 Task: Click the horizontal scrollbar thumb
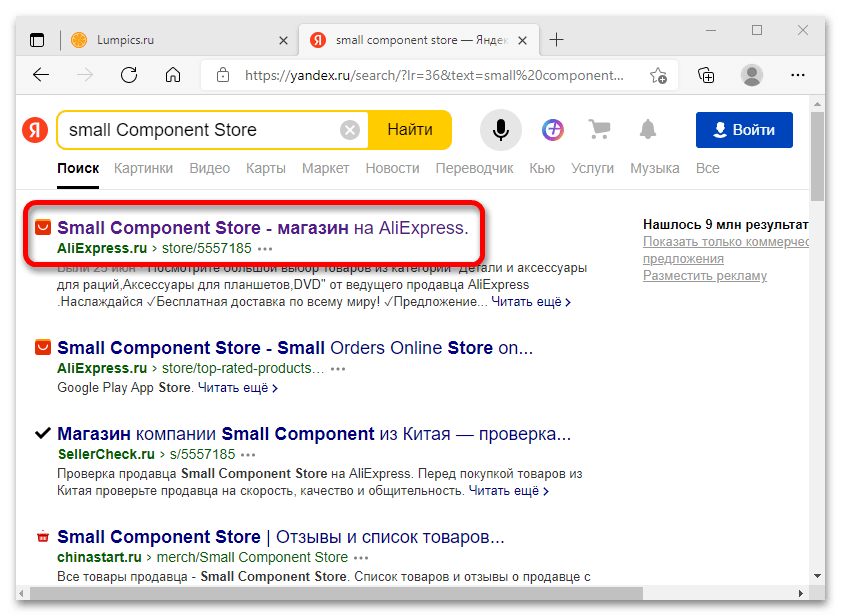click(336, 593)
